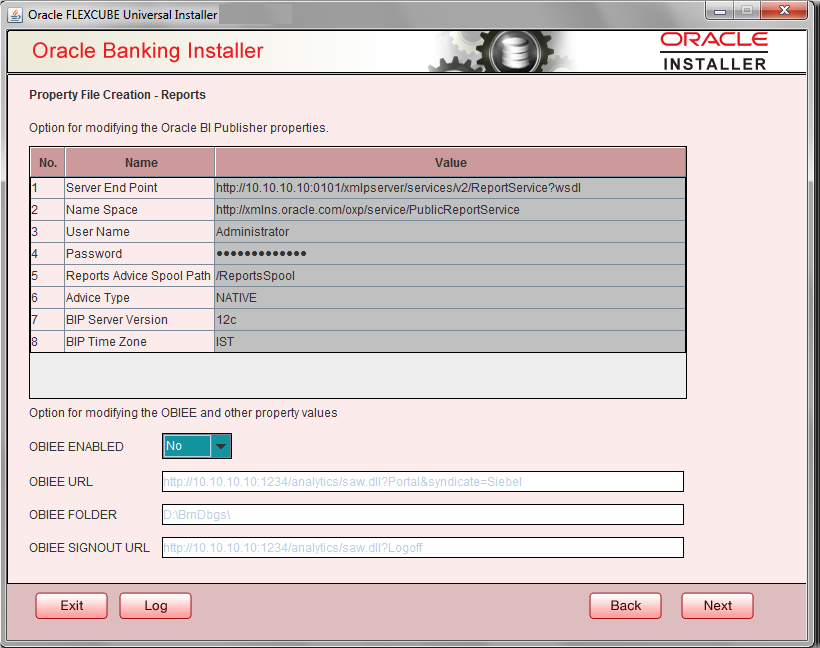Close the Oracle FLEXCUBE installer window
The height and width of the screenshot is (648, 820).
[x=784, y=10]
